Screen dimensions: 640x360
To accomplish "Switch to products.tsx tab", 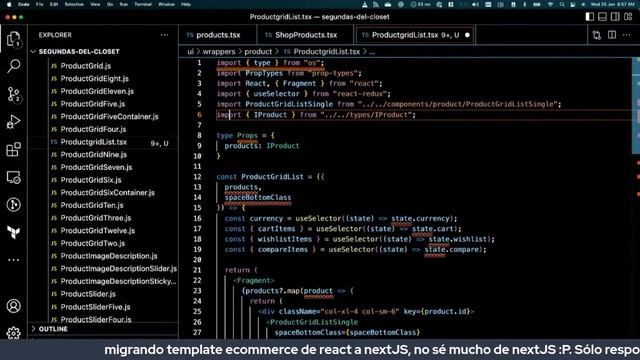I will click(218, 35).
